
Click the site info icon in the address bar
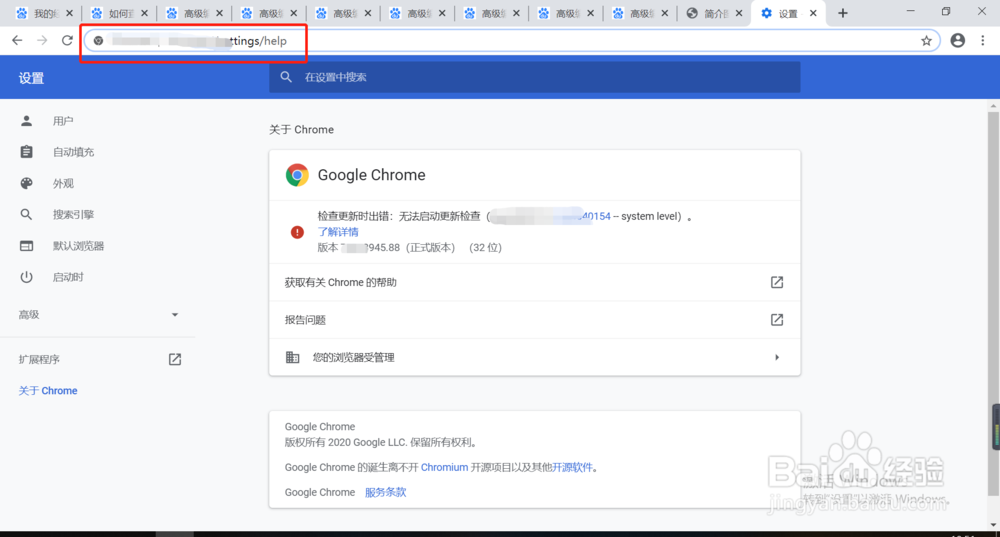point(98,41)
